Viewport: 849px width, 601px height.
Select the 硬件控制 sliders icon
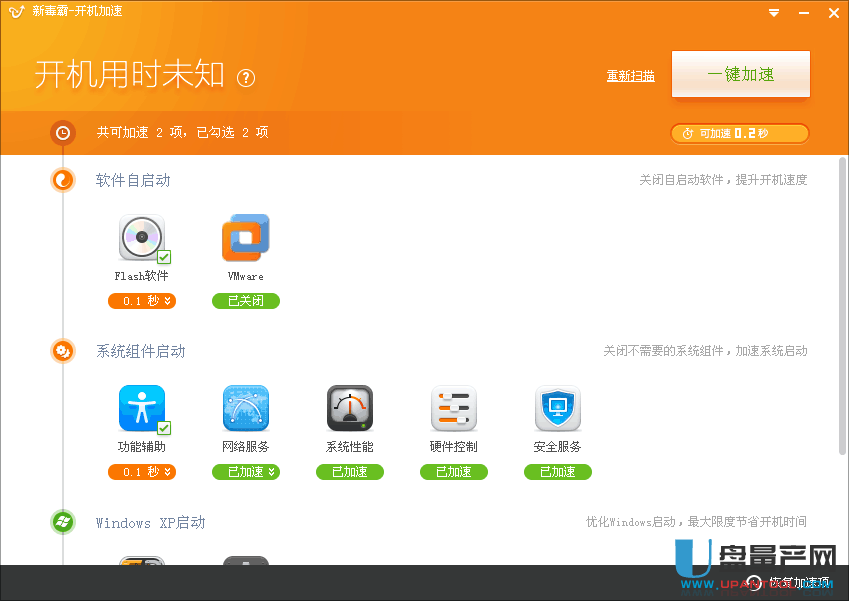point(453,408)
